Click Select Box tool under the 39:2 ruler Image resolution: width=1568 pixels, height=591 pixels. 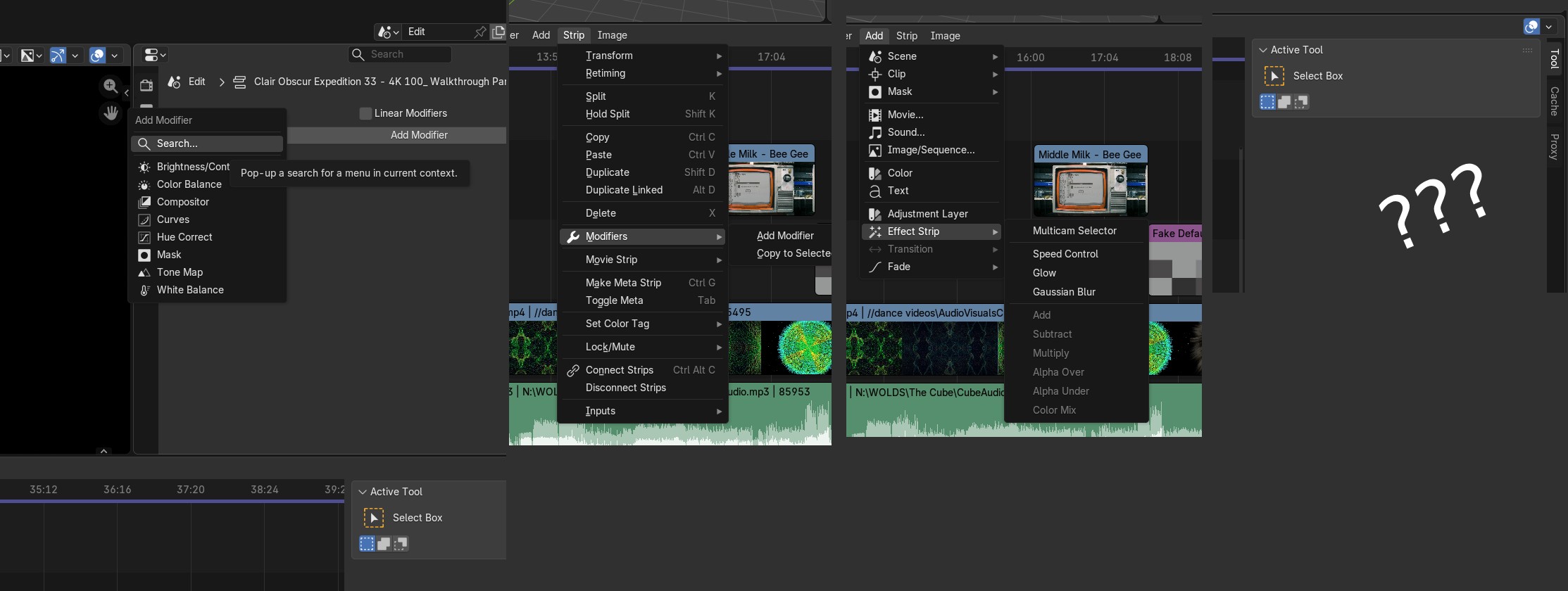coord(373,518)
